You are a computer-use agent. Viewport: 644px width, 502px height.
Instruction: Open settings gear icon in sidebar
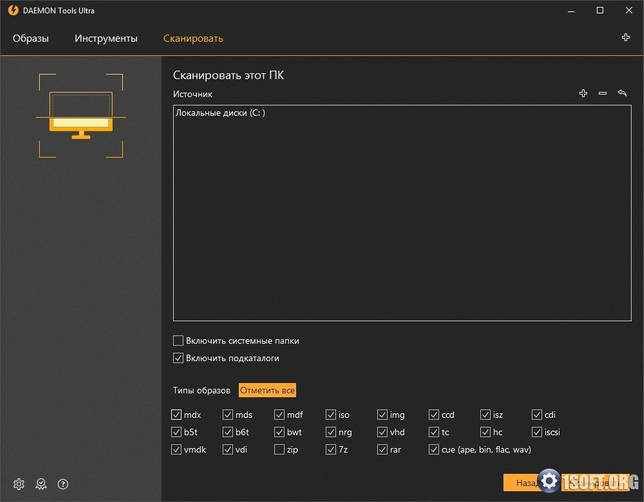[19, 484]
